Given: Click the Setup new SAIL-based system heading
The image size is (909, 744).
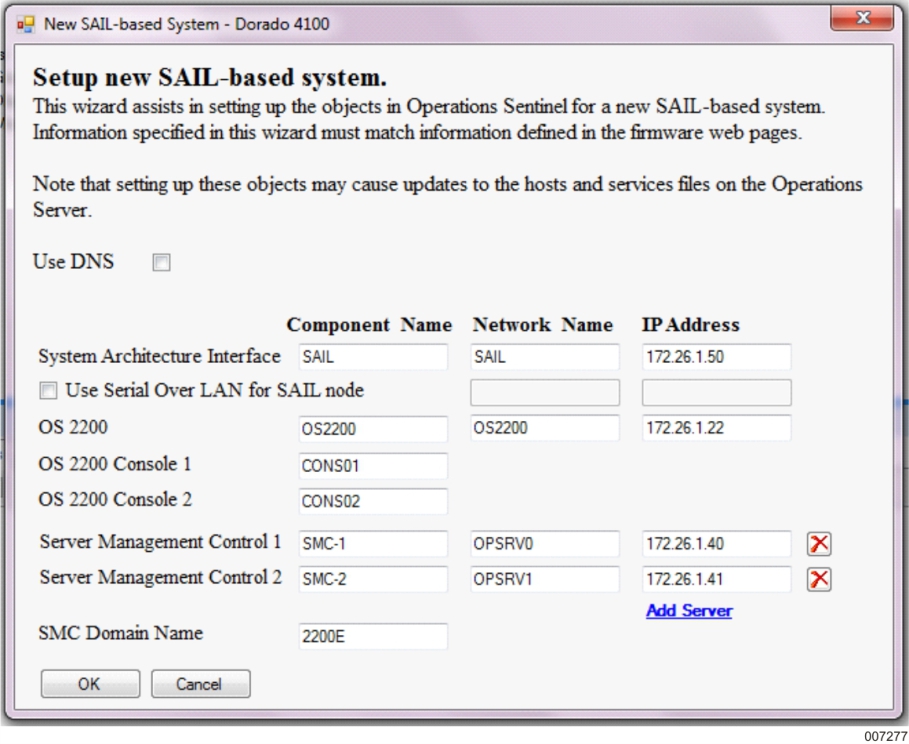Looking at the screenshot, I should pyautogui.click(x=210, y=78).
